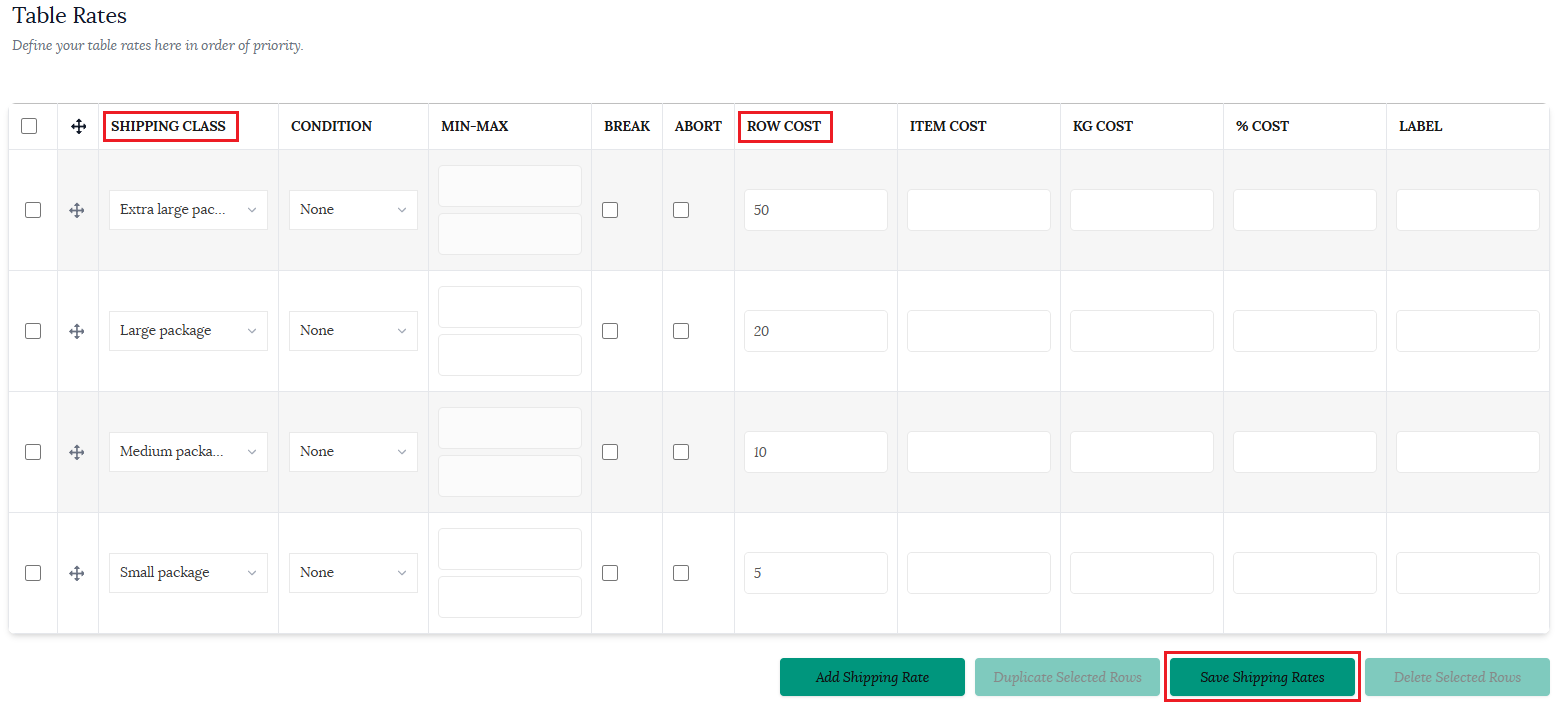Viewport: 1564px width, 706px height.
Task: Open Condition dropdown in Extra large package row
Action: pyautogui.click(x=353, y=210)
